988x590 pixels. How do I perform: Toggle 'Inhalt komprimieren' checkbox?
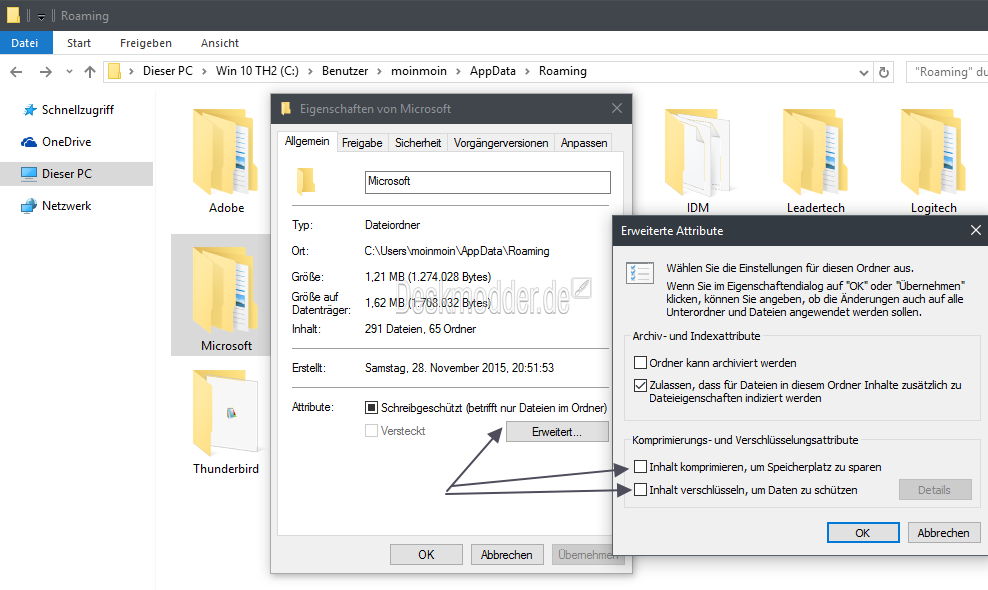coord(641,467)
